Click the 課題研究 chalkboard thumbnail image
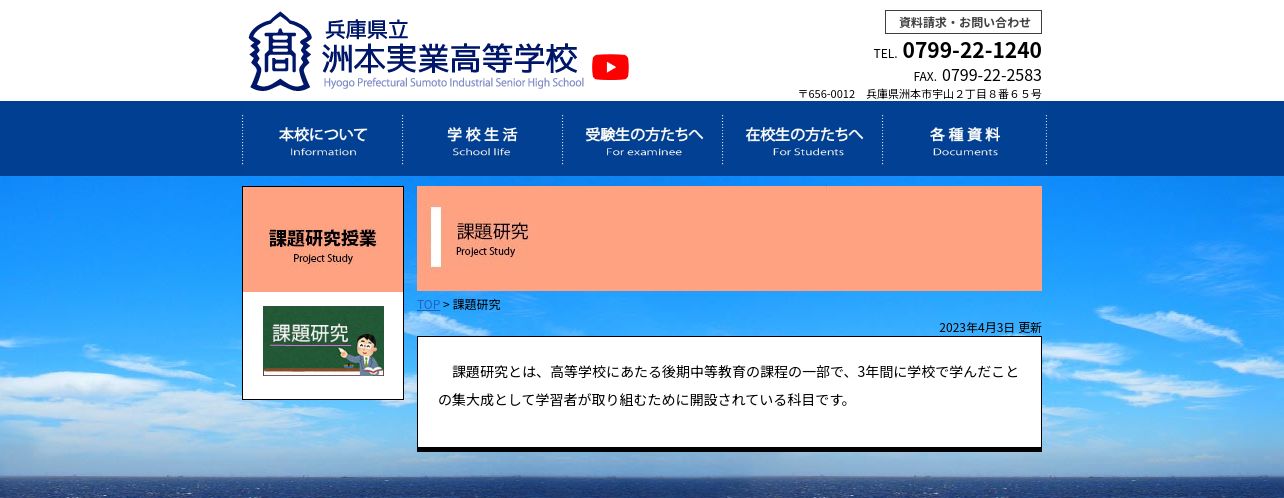Screen dimensions: 1284x498 (x=323, y=340)
